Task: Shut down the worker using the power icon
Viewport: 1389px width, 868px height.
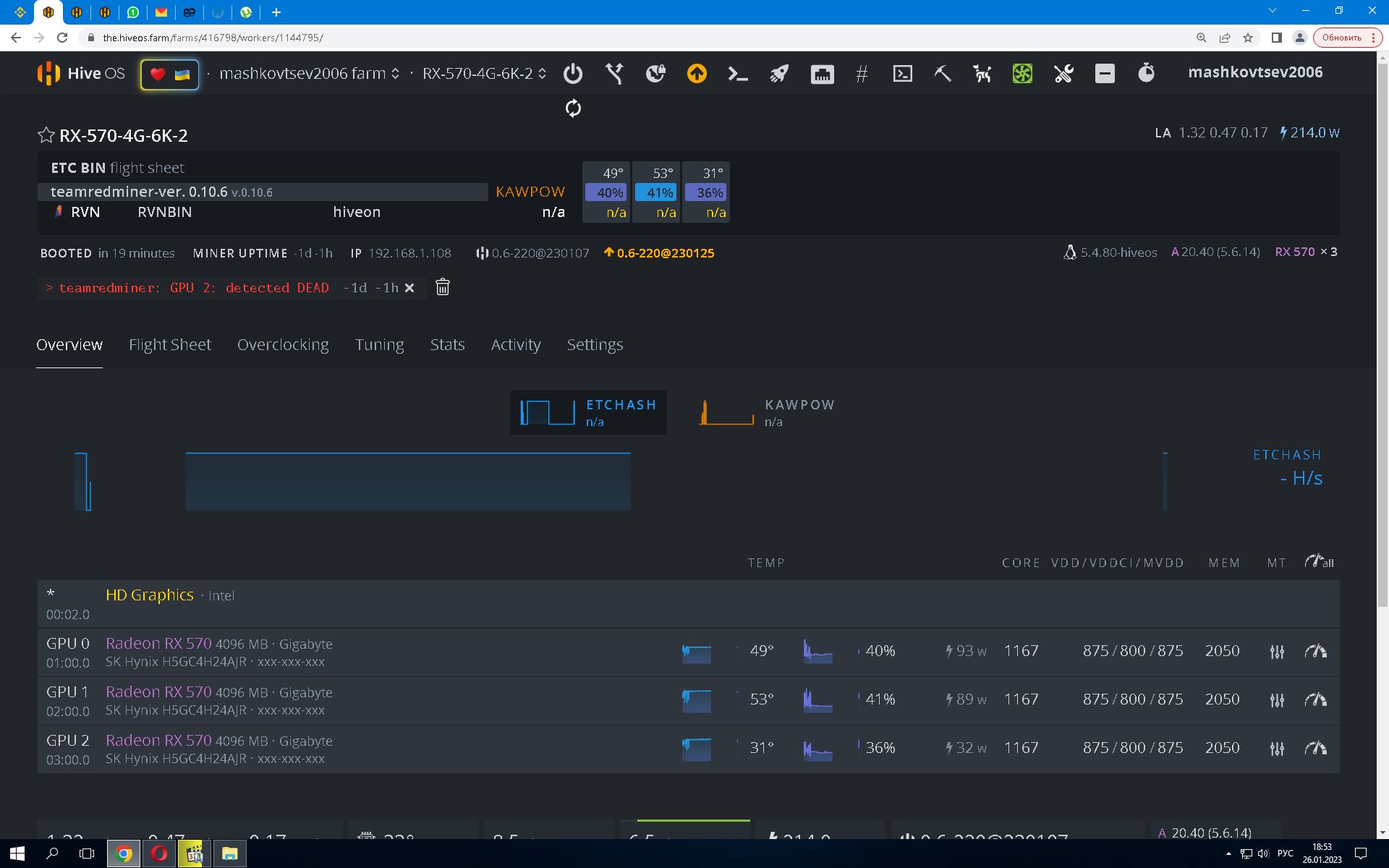Action: coord(572,73)
